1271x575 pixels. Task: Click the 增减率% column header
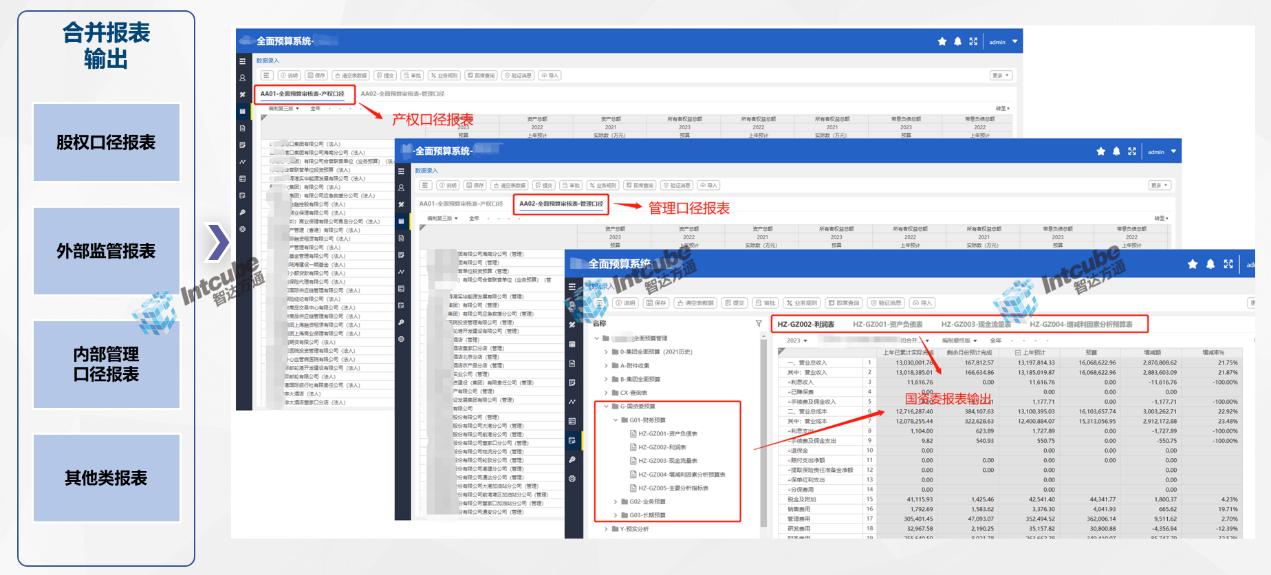pos(1212,351)
